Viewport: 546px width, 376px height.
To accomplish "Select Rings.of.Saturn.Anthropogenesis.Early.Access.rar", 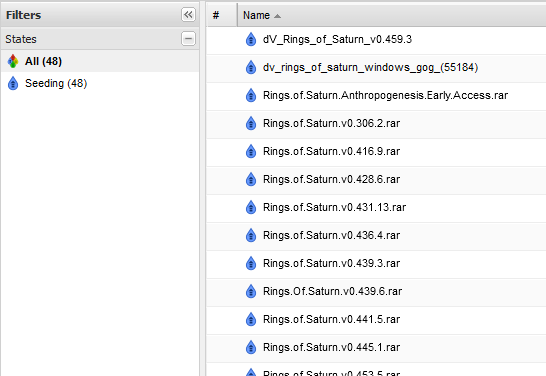I will click(376, 95).
